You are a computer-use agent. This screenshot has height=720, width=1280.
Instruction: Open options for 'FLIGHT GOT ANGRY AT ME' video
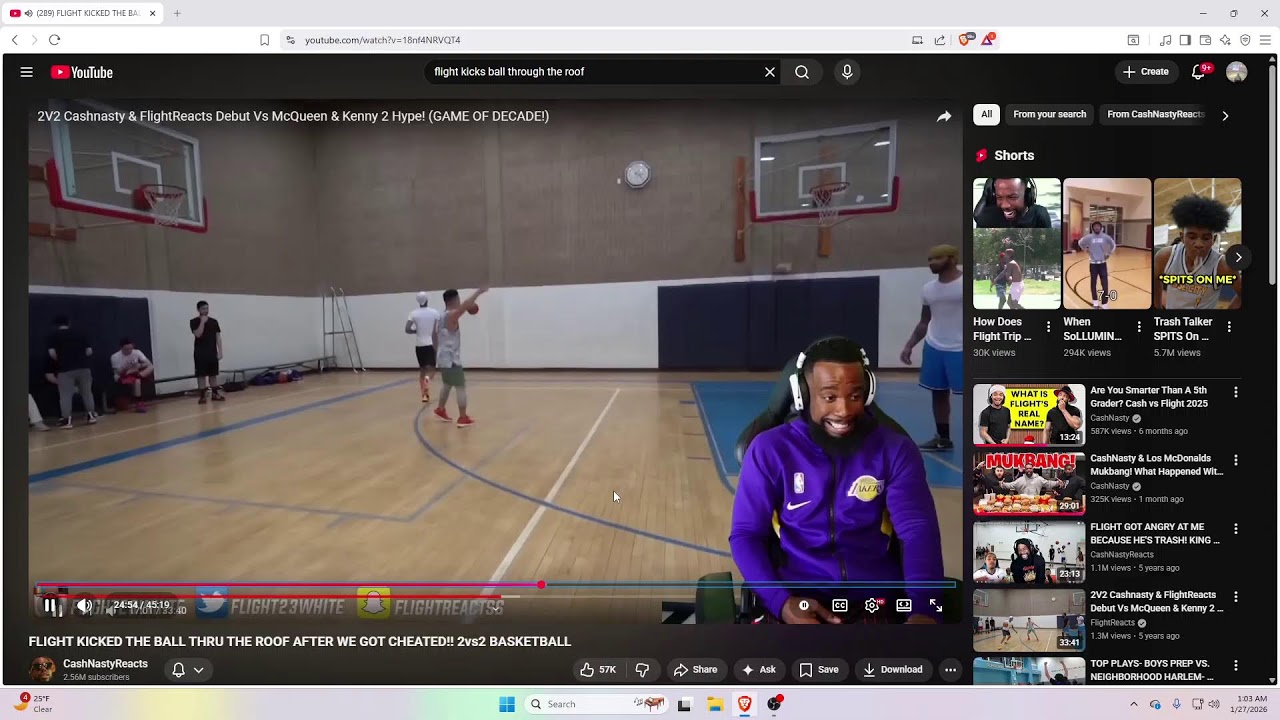(1236, 529)
